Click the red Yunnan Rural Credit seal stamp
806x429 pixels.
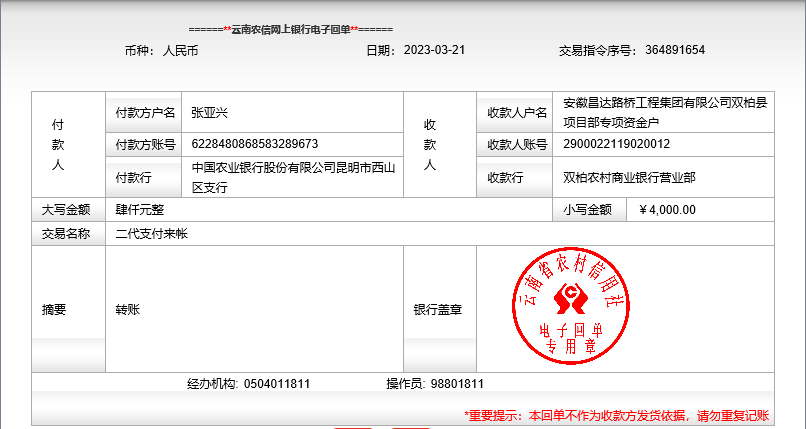(571, 309)
